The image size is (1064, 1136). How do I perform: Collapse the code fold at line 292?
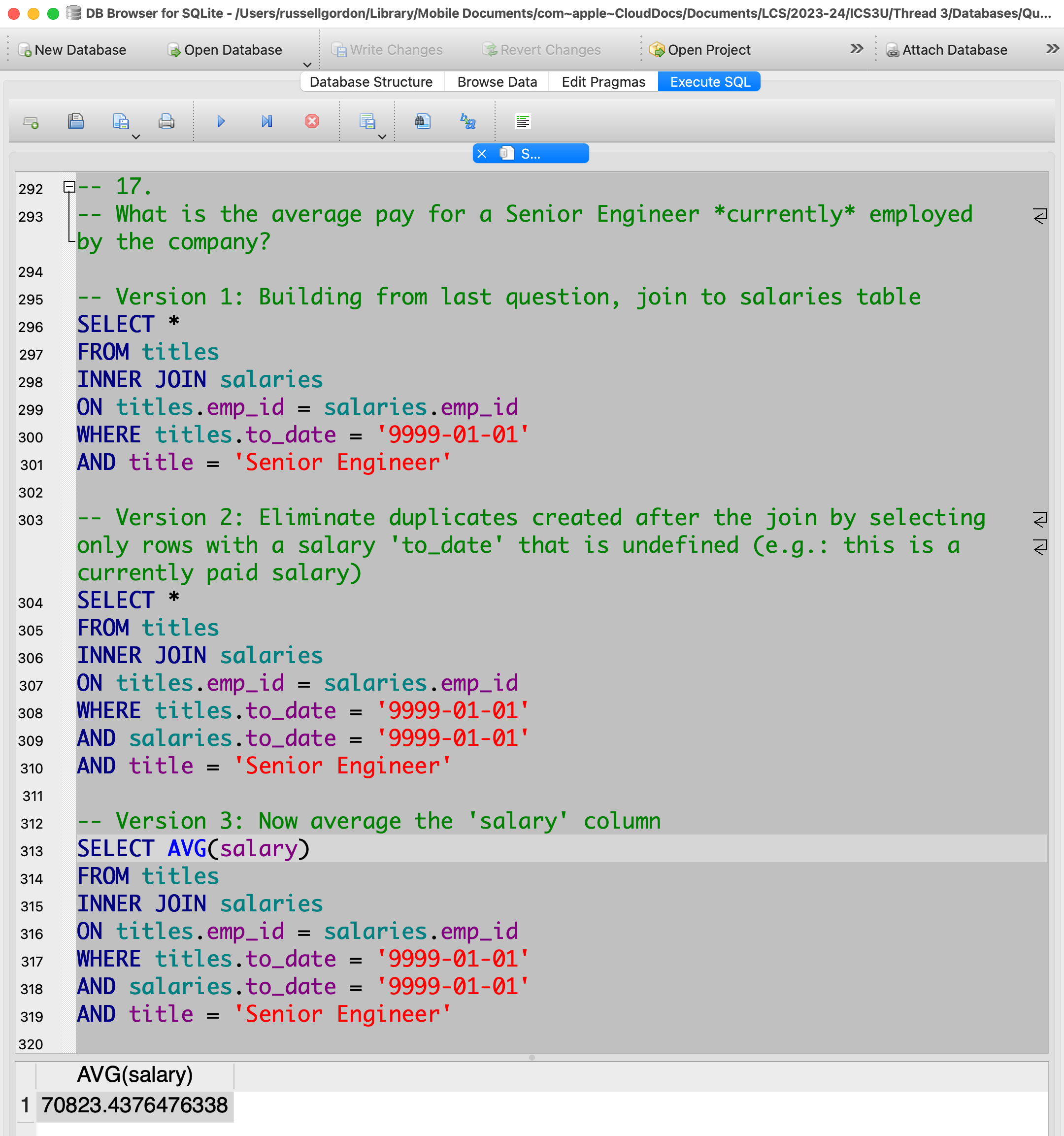pos(69,187)
